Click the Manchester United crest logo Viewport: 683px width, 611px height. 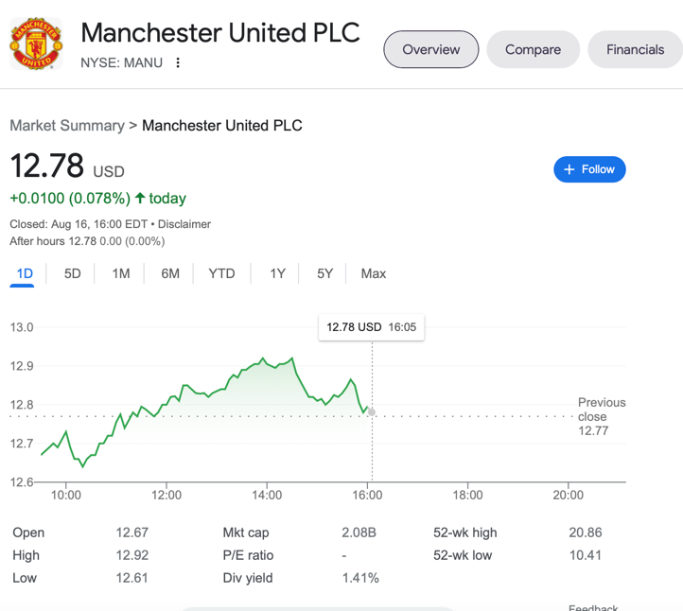[36, 44]
